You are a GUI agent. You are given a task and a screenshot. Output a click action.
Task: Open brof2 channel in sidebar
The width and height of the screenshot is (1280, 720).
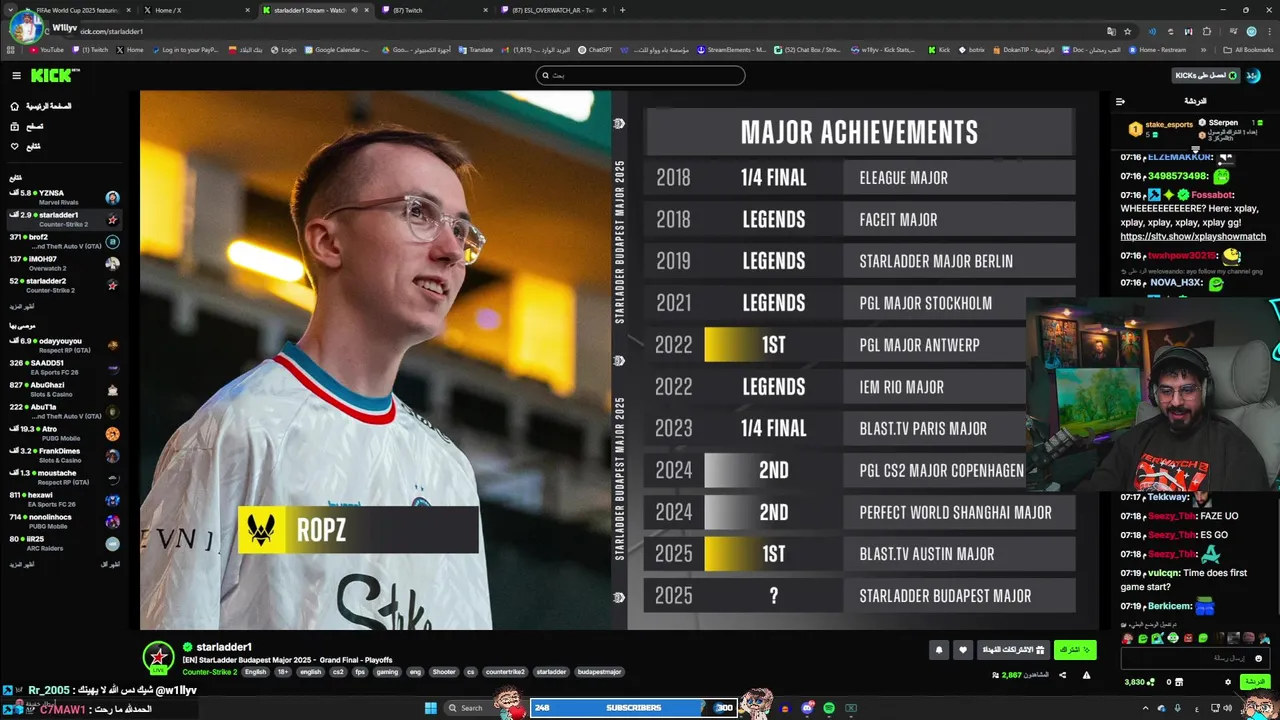pos(64,241)
